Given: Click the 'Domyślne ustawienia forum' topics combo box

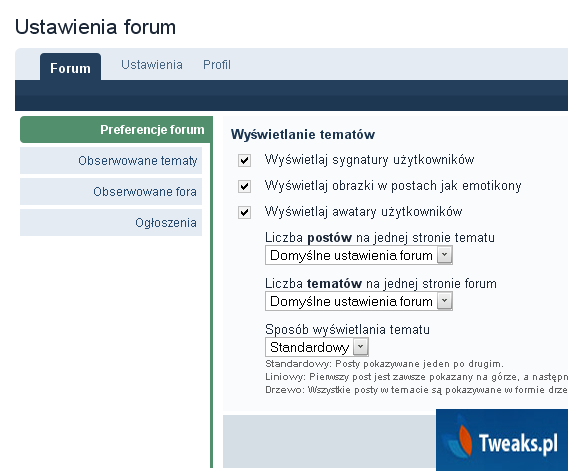Looking at the screenshot, I should (x=359, y=301).
